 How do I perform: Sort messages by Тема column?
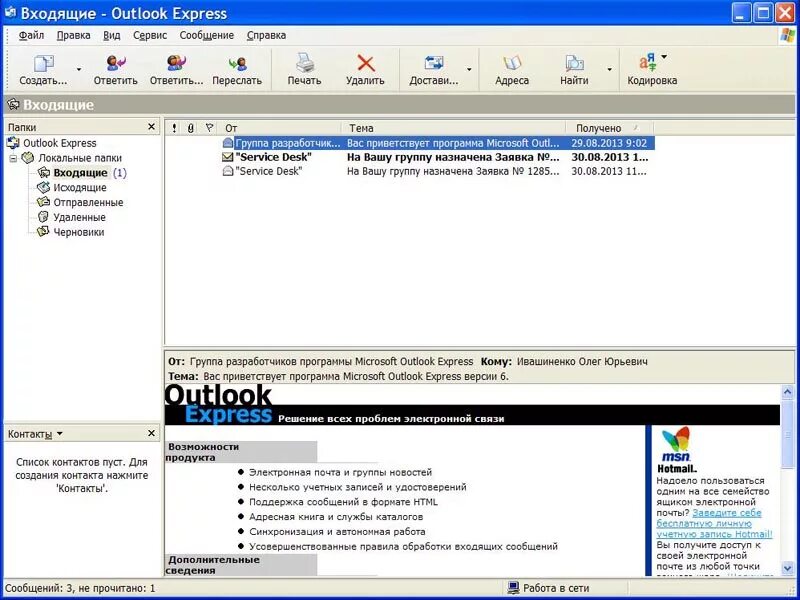pyautogui.click(x=454, y=128)
